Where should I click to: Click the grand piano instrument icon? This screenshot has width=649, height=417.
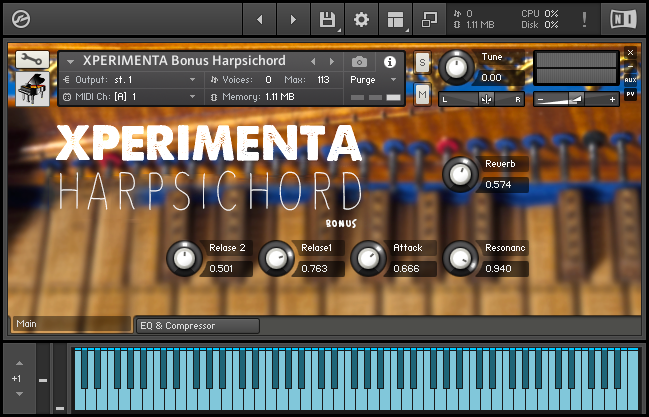tap(32, 89)
